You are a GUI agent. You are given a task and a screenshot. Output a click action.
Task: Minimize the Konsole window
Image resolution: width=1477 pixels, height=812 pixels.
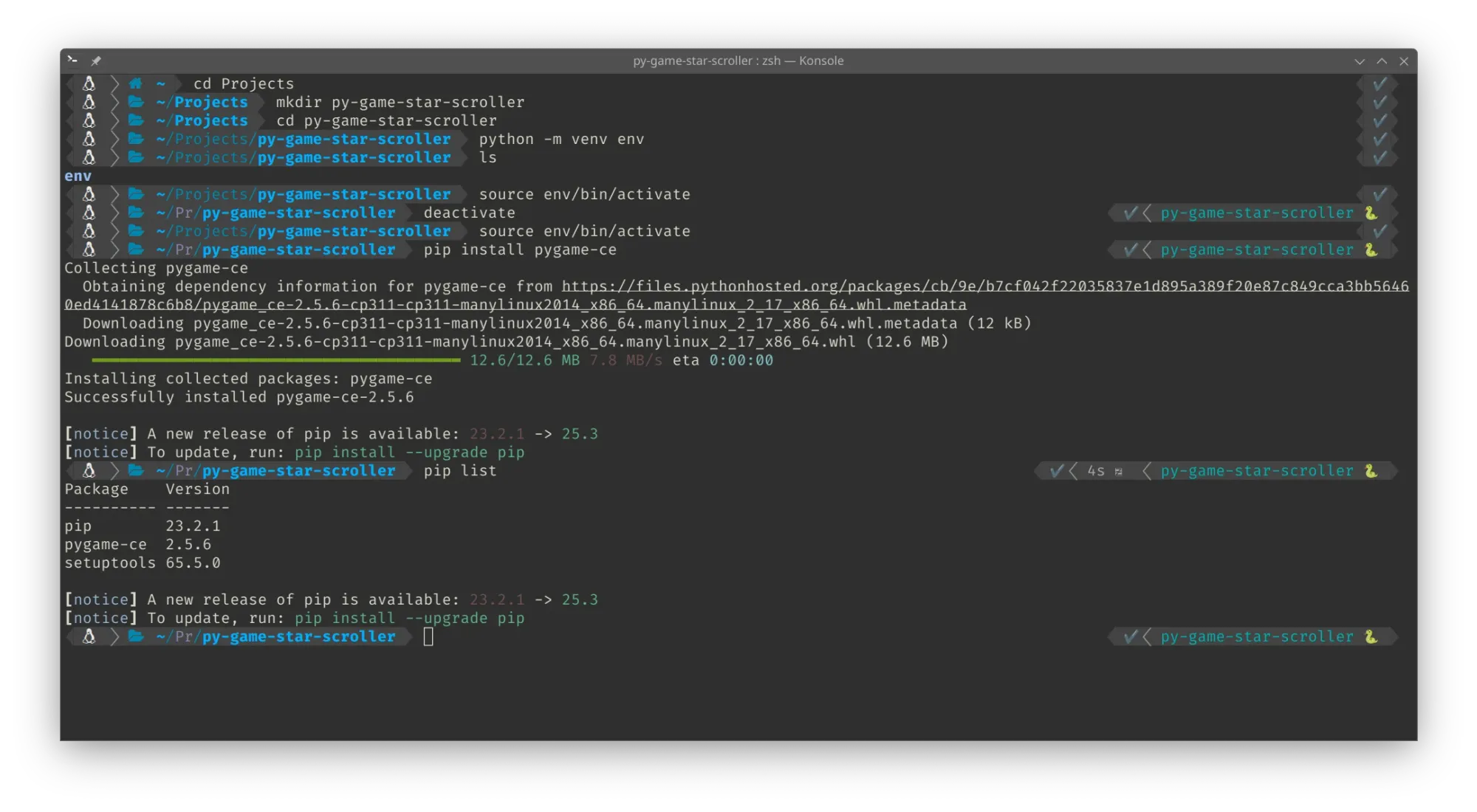[x=1360, y=61]
